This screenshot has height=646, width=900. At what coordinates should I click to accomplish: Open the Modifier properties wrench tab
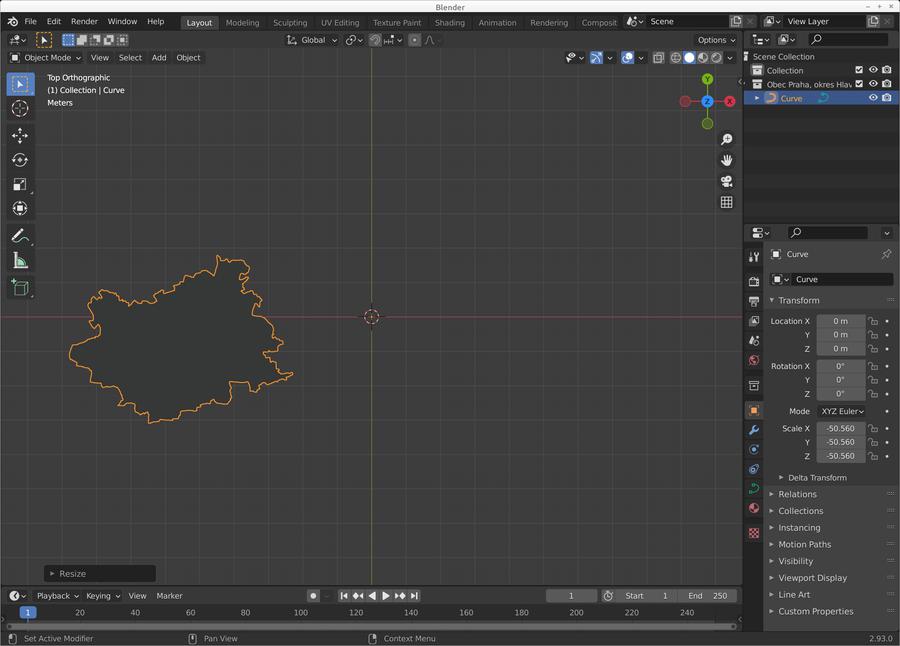[x=754, y=430]
